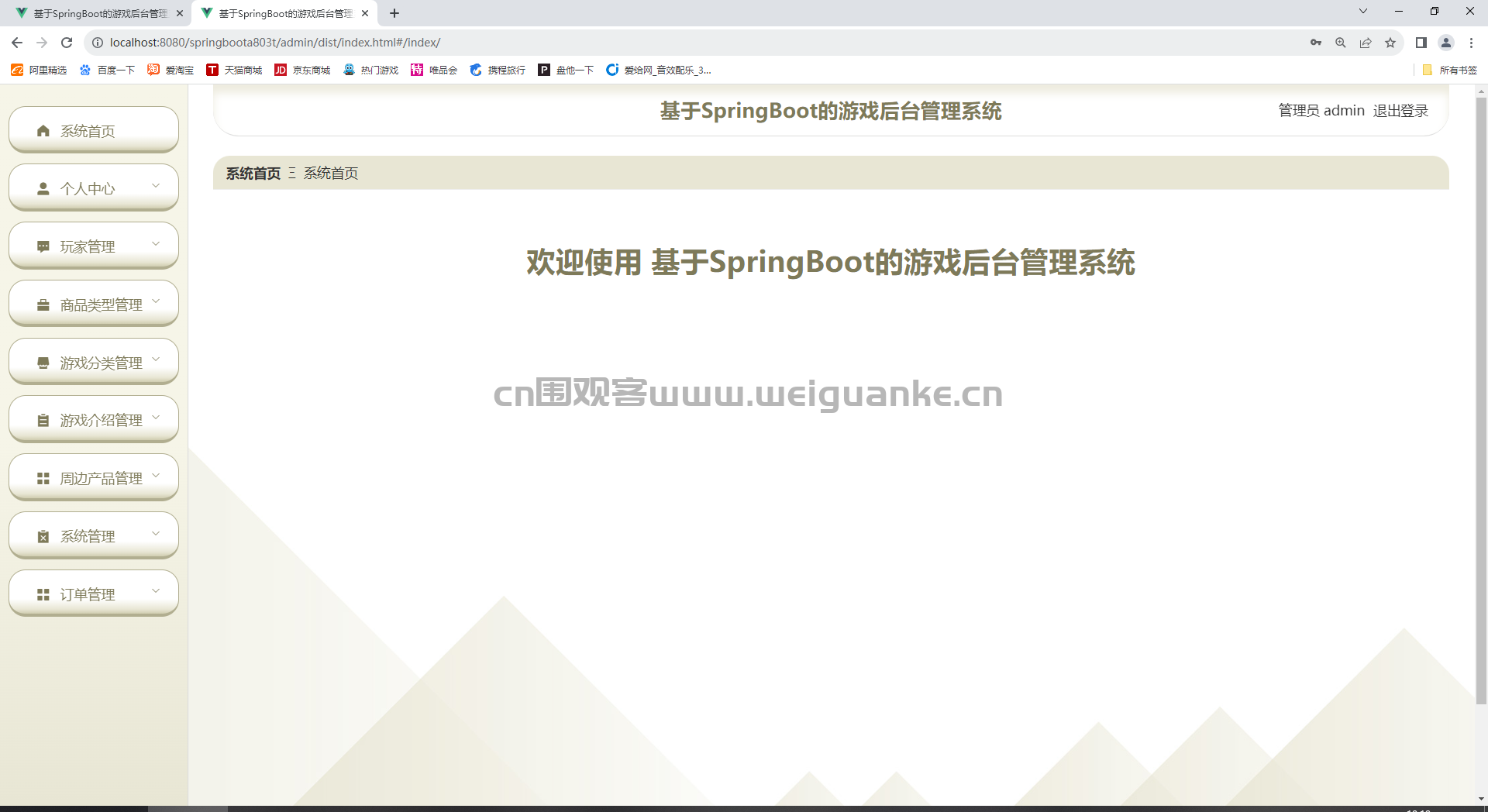Expand the 个人中心 menu chevron
Image resolution: width=1488 pixels, height=812 pixels.
click(x=156, y=185)
